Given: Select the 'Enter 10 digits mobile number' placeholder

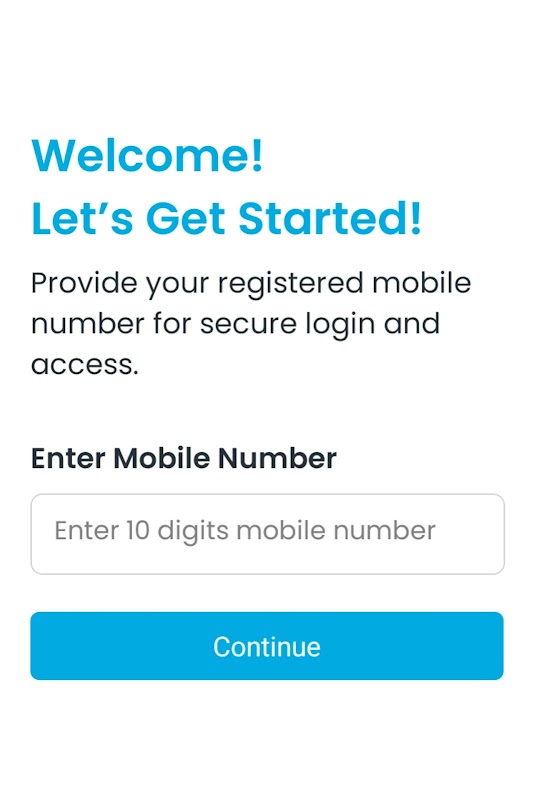Looking at the screenshot, I should click(245, 531).
